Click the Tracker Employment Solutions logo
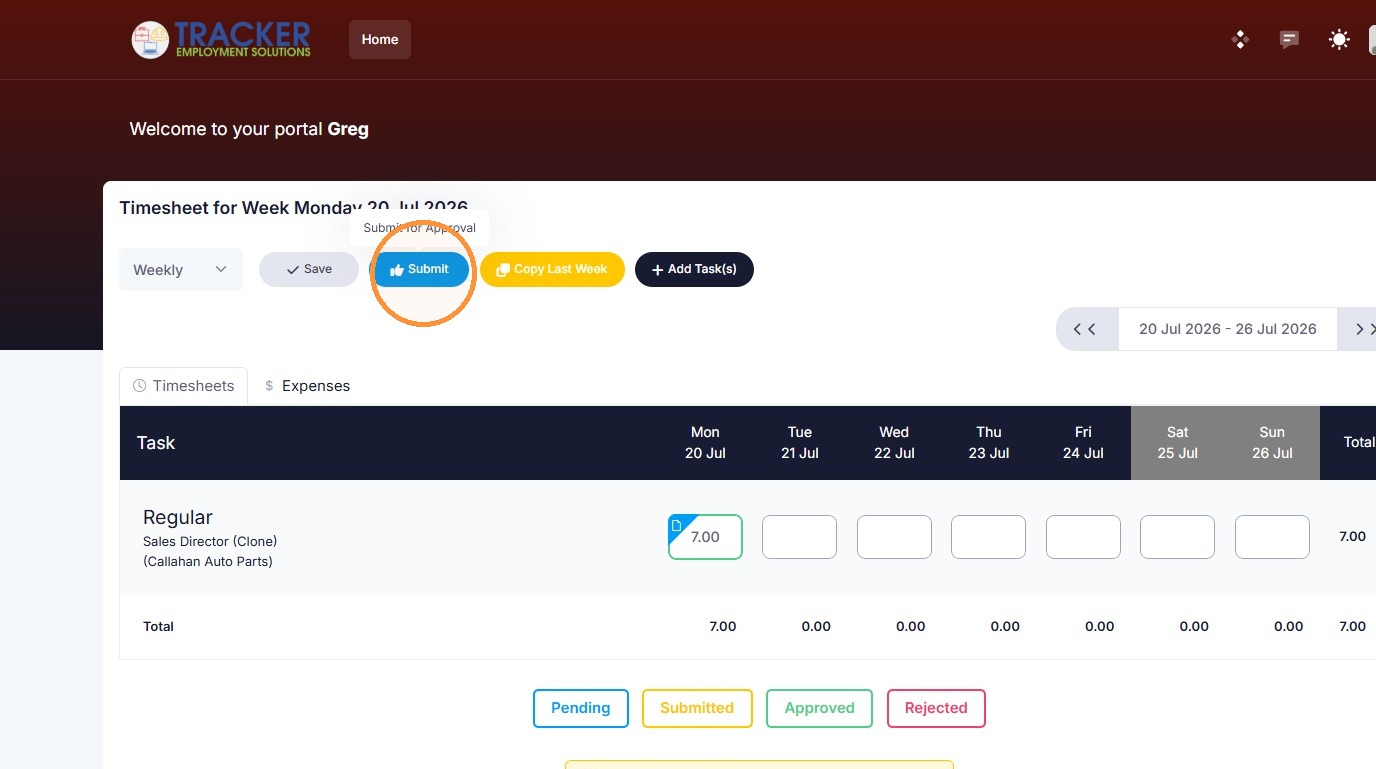 221,39
